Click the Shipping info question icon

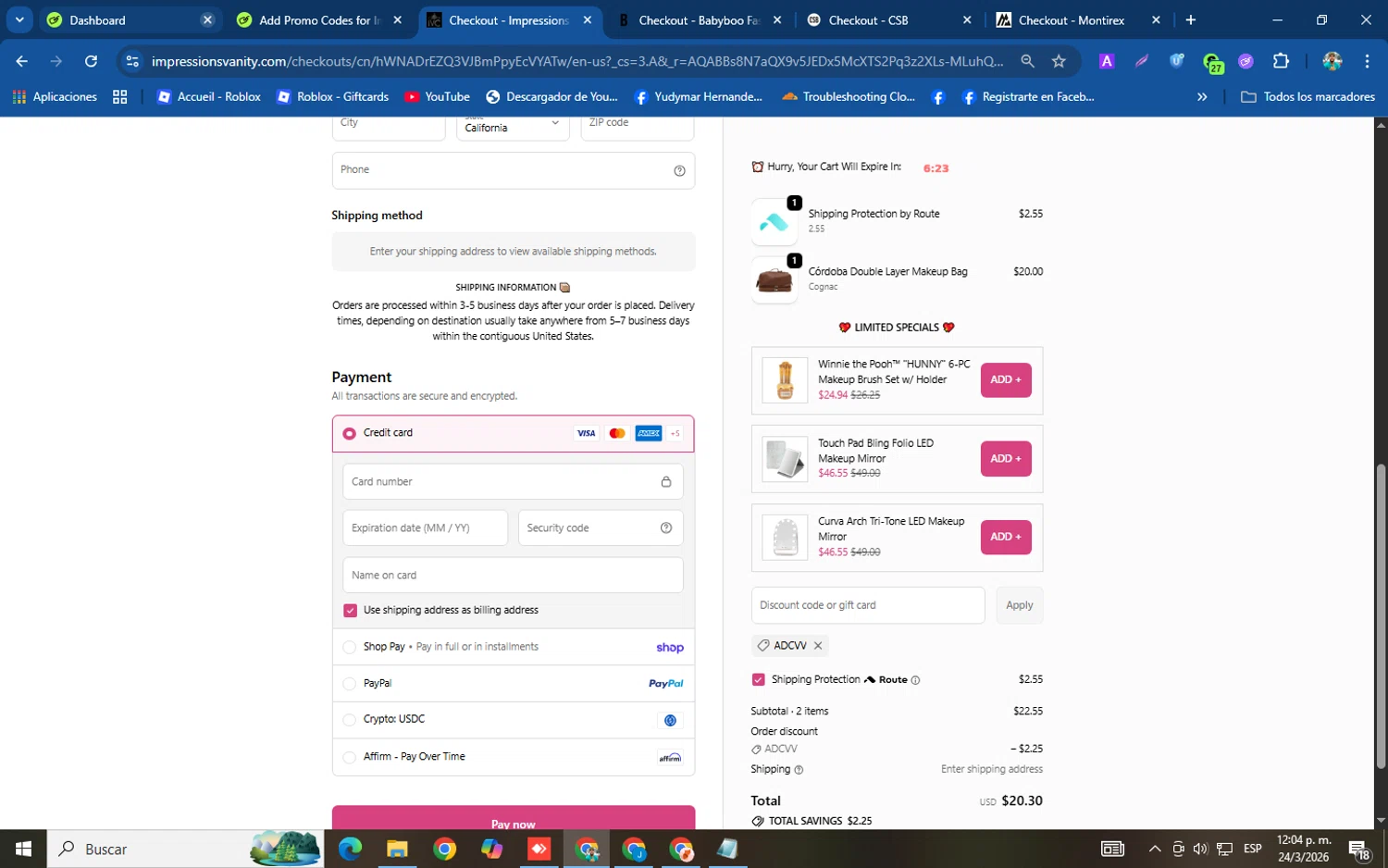(x=799, y=770)
